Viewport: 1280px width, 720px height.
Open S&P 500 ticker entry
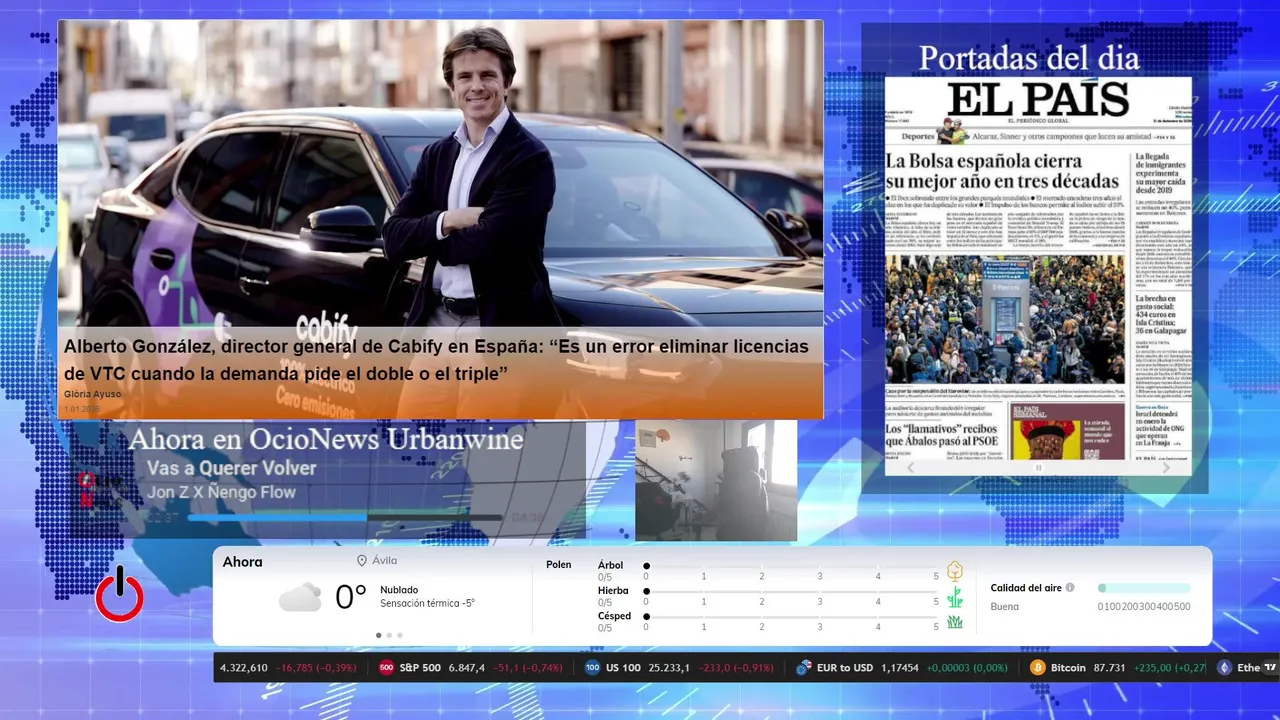[x=470, y=668]
